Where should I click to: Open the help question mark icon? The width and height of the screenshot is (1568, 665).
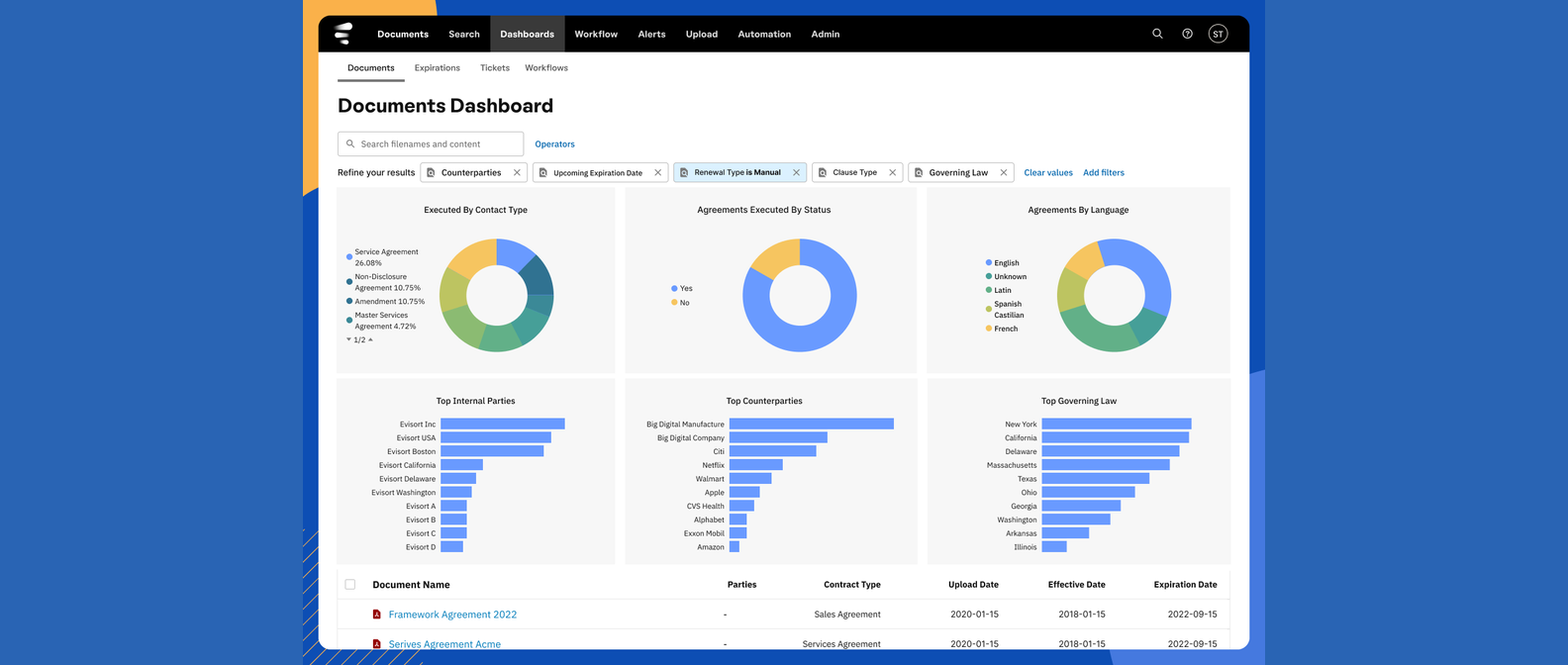click(x=1187, y=34)
